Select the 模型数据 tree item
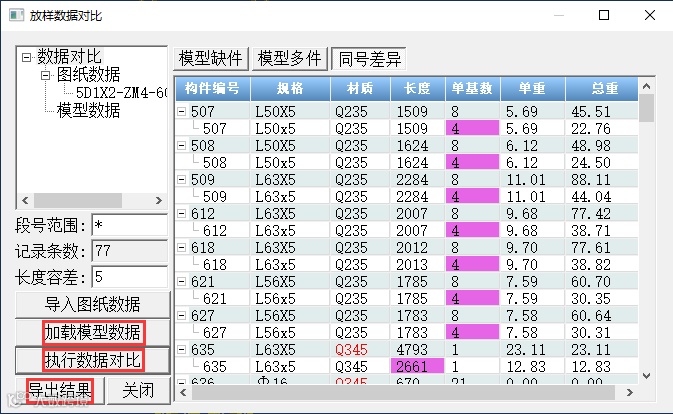This screenshot has width=673, height=414. coord(88,110)
